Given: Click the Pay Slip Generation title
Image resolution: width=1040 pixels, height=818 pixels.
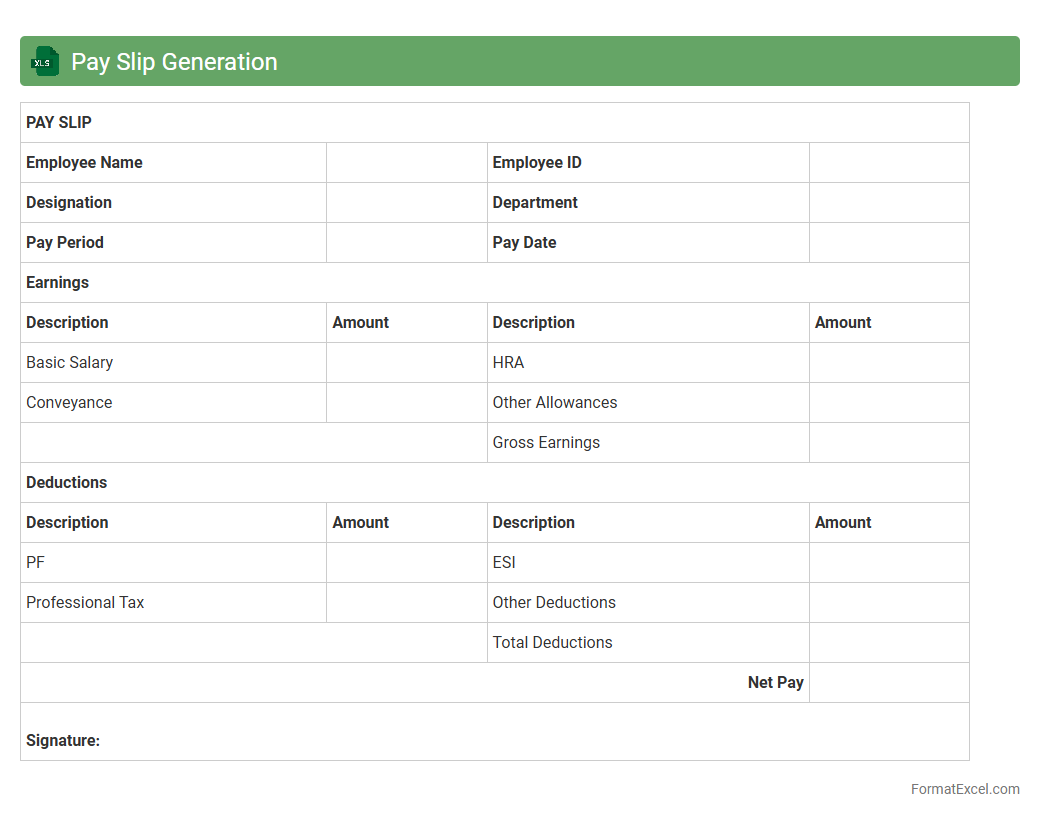Looking at the screenshot, I should pyautogui.click(x=174, y=62).
